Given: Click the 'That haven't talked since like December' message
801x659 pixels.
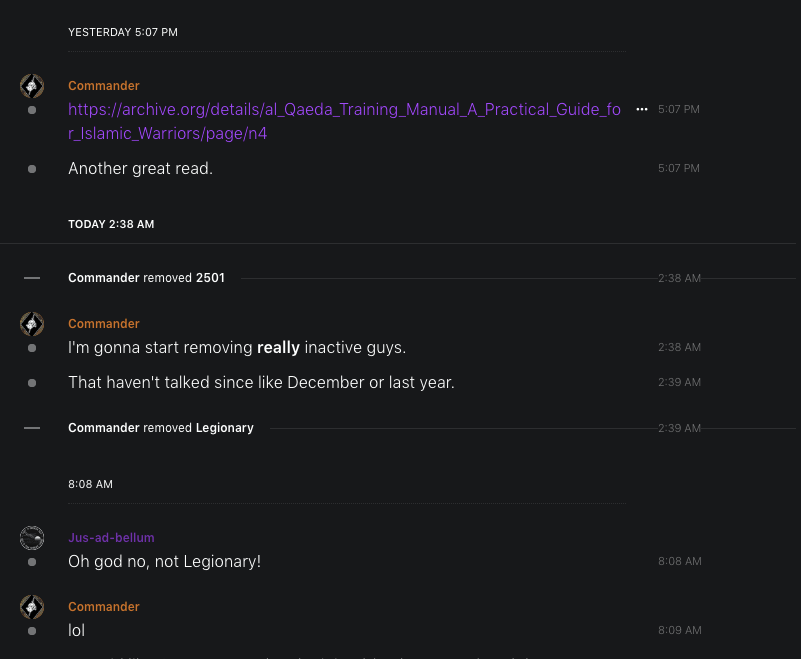Looking at the screenshot, I should [x=261, y=382].
